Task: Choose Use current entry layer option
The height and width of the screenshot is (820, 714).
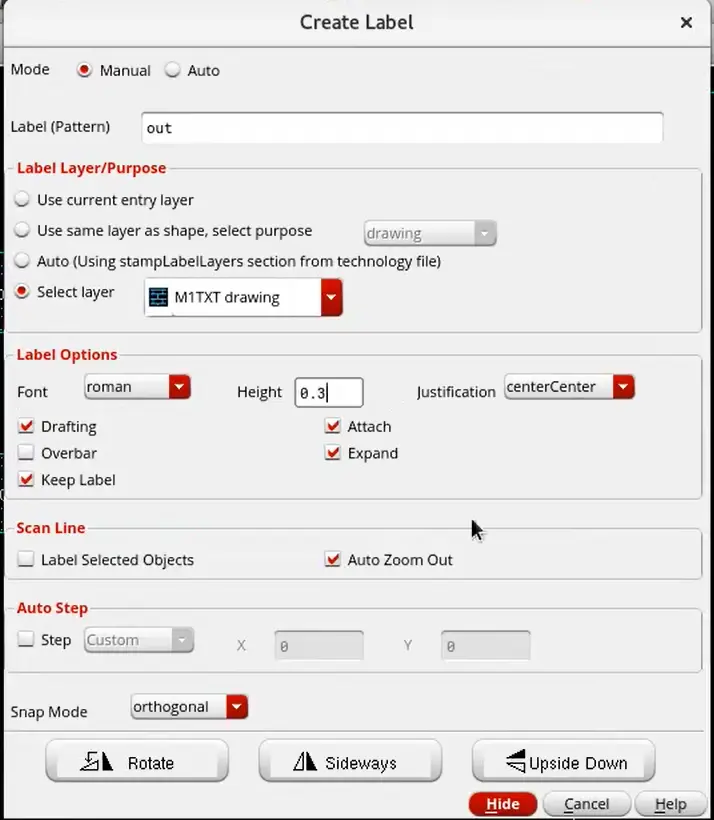Action: tap(22, 199)
